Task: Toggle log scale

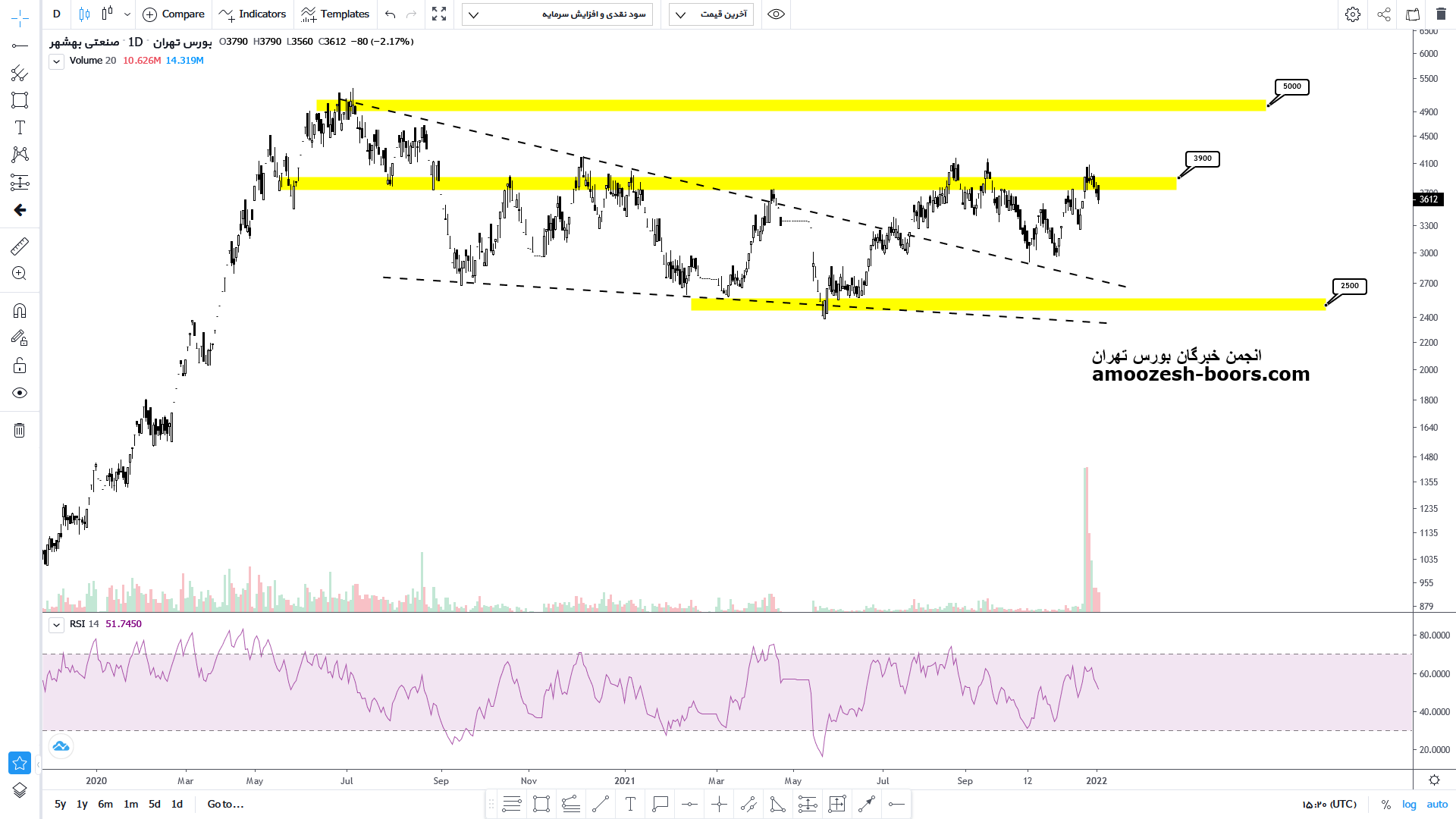Action: point(1409,804)
